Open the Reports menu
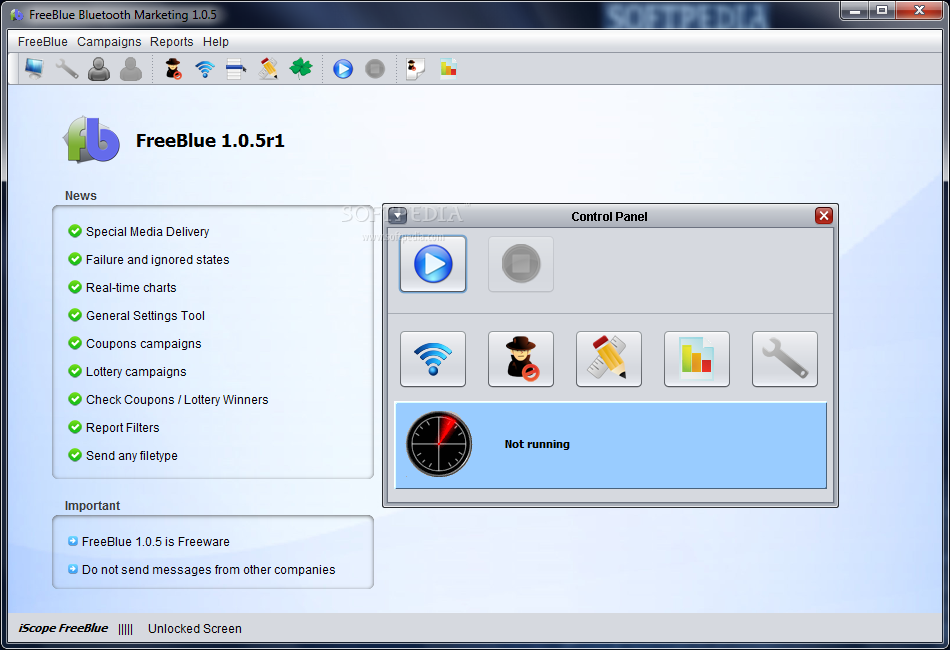This screenshot has height=650, width=950. point(171,42)
